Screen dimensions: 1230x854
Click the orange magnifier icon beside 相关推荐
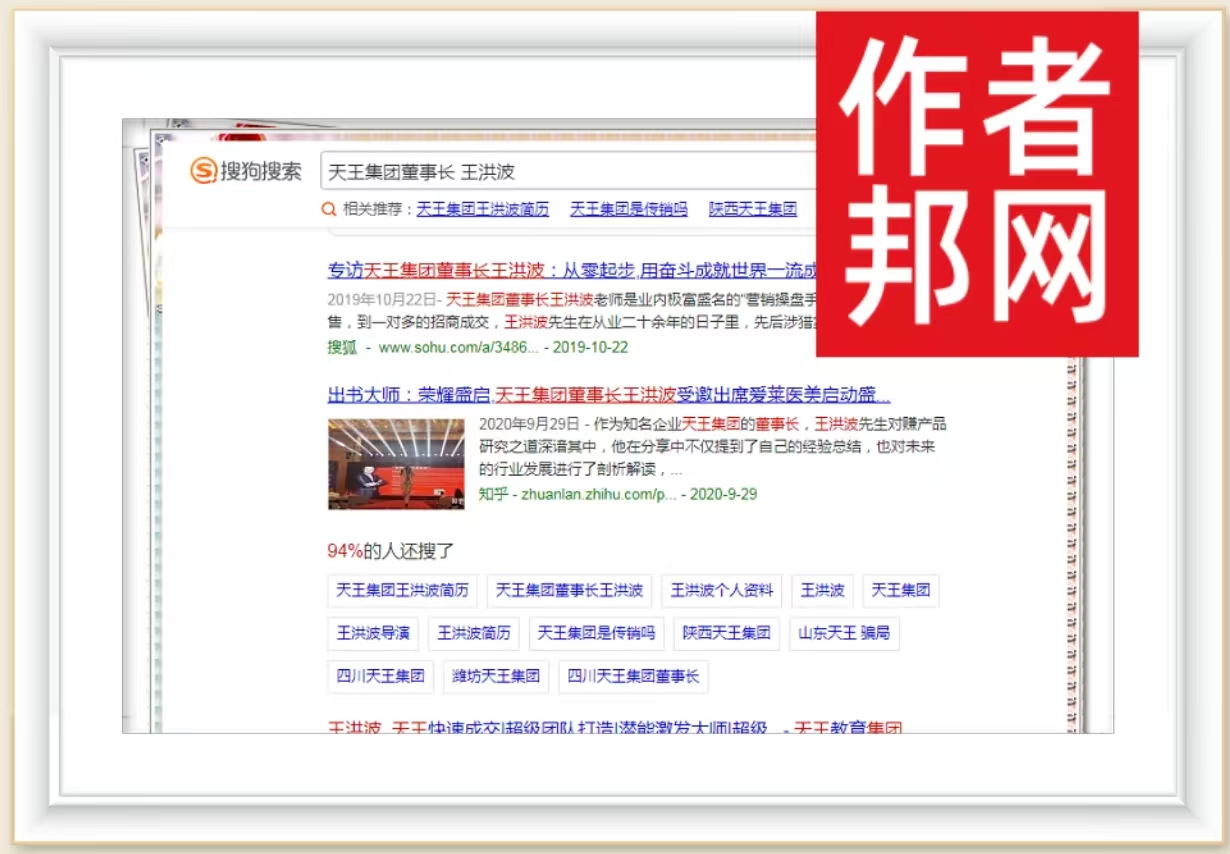[328, 209]
